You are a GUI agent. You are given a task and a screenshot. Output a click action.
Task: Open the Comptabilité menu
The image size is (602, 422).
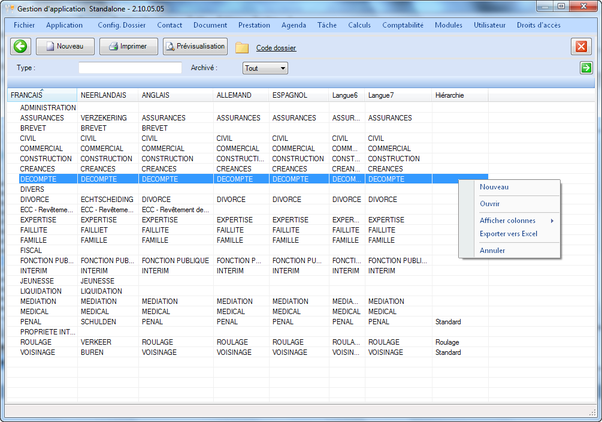point(404,23)
